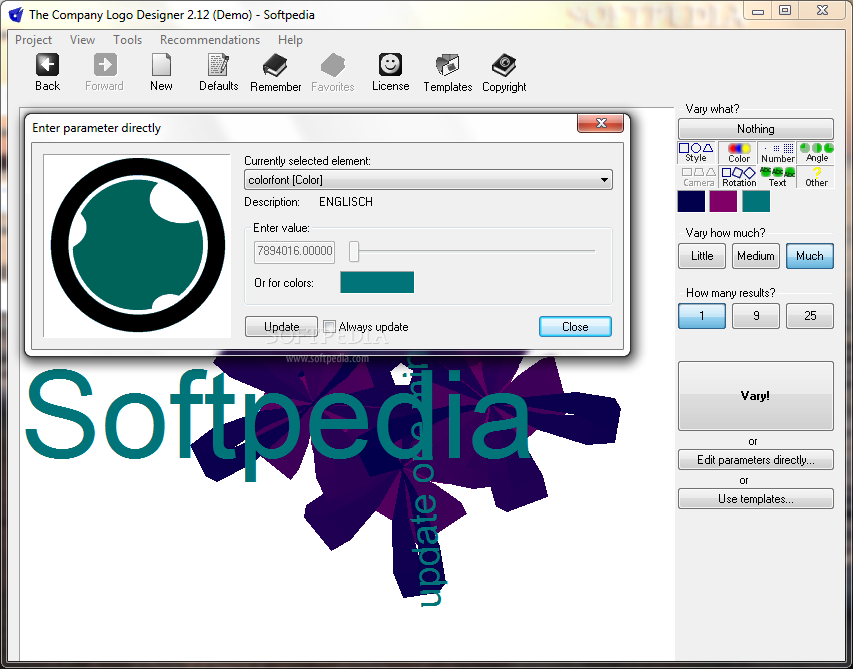
Task: Click Edit parameters directly button
Action: pos(756,460)
